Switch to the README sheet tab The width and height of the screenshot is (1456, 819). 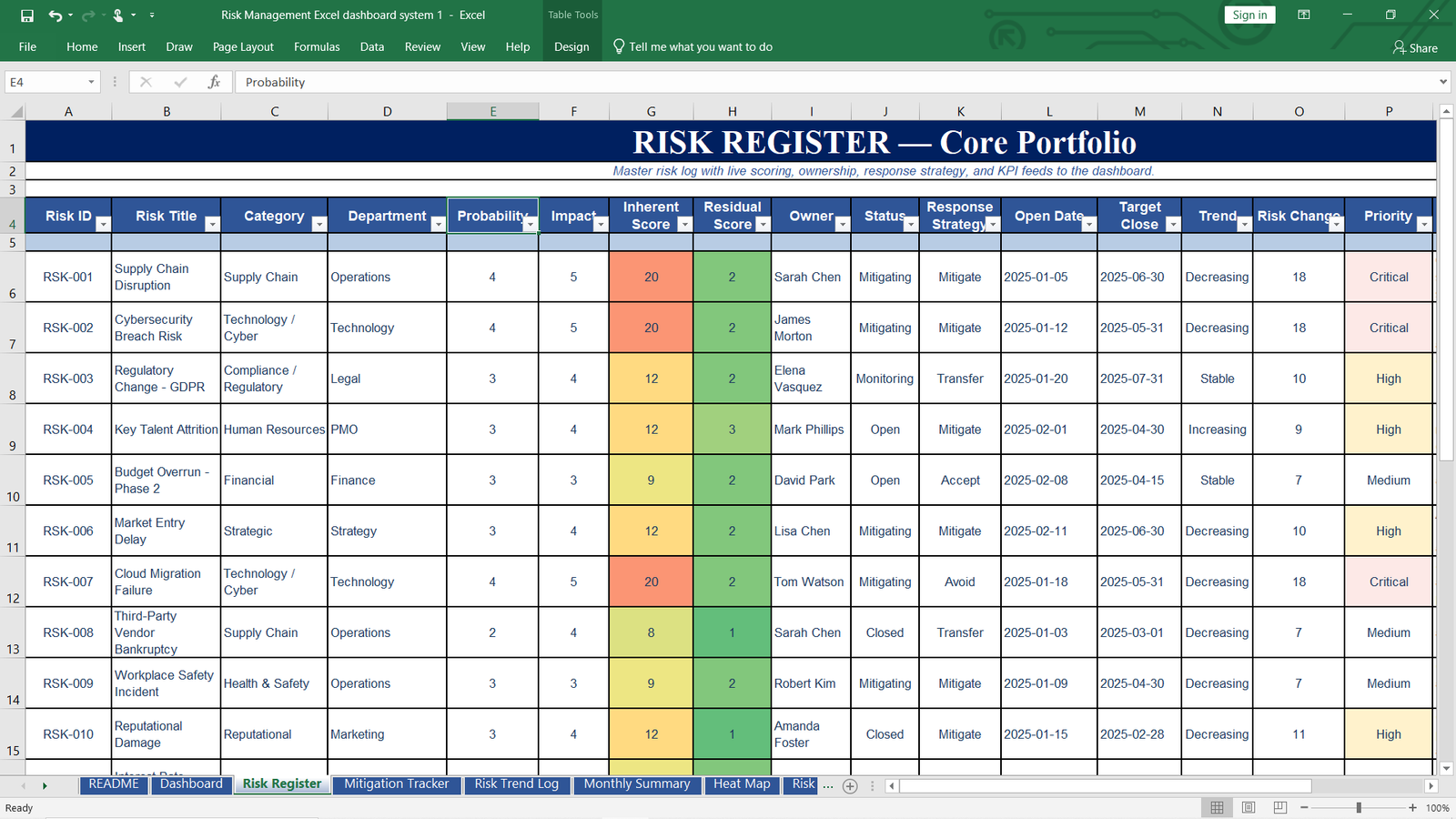click(x=114, y=784)
